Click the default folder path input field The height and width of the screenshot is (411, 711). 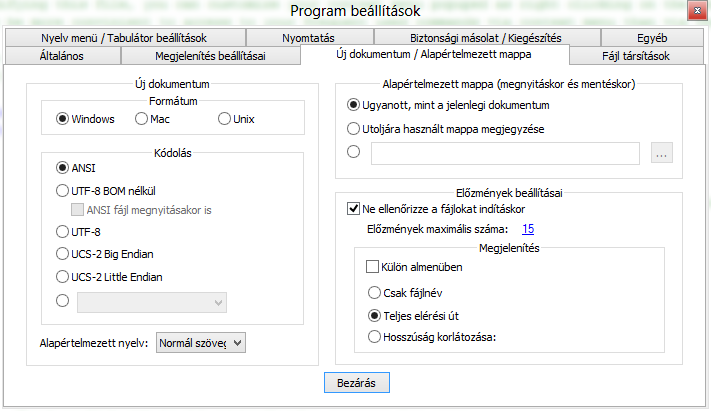tap(504, 153)
